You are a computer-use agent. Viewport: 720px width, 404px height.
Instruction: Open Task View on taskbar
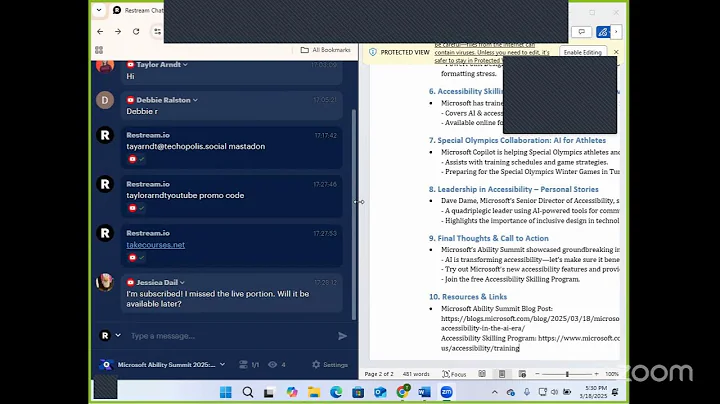click(x=269, y=392)
